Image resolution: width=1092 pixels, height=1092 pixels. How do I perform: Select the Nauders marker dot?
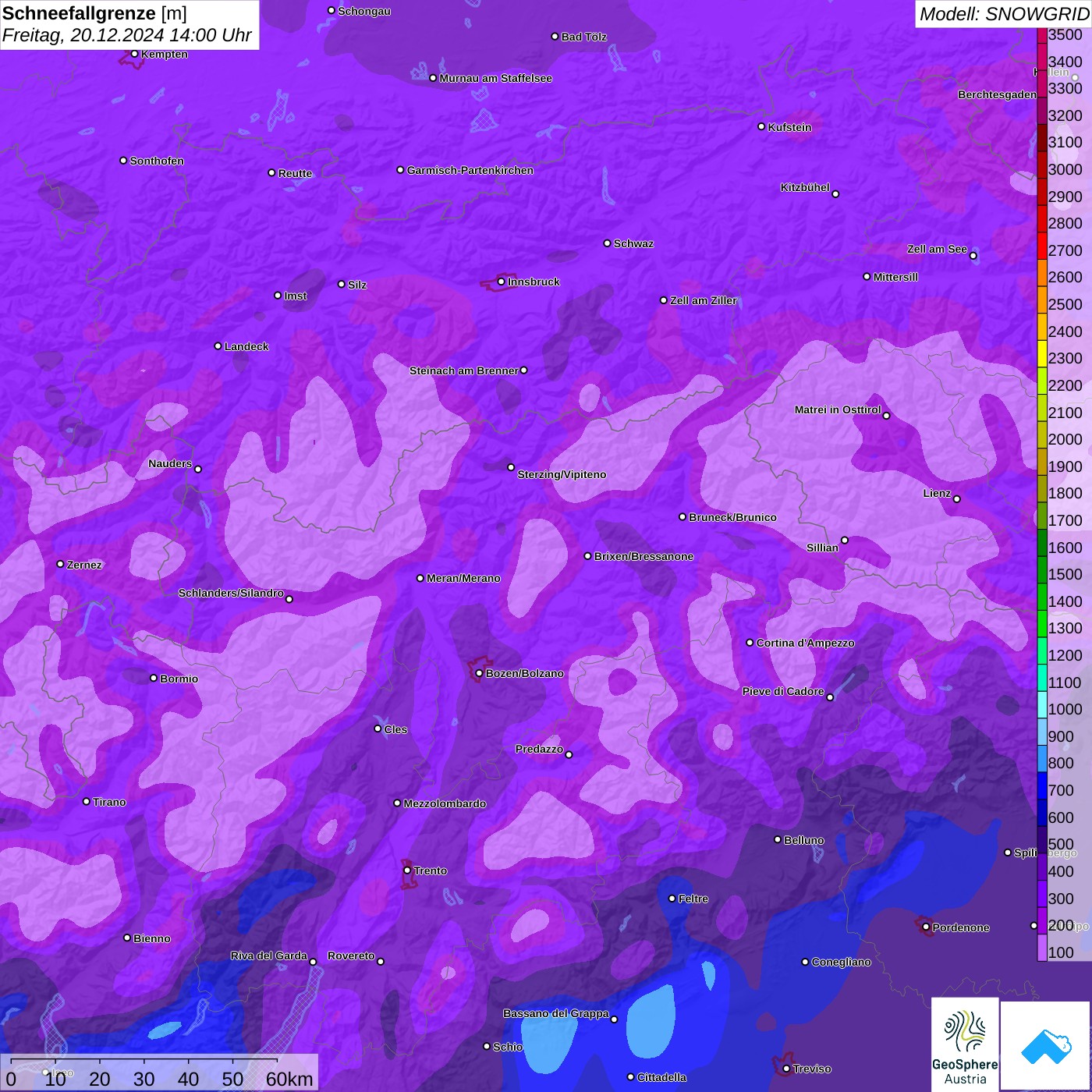coord(198,469)
